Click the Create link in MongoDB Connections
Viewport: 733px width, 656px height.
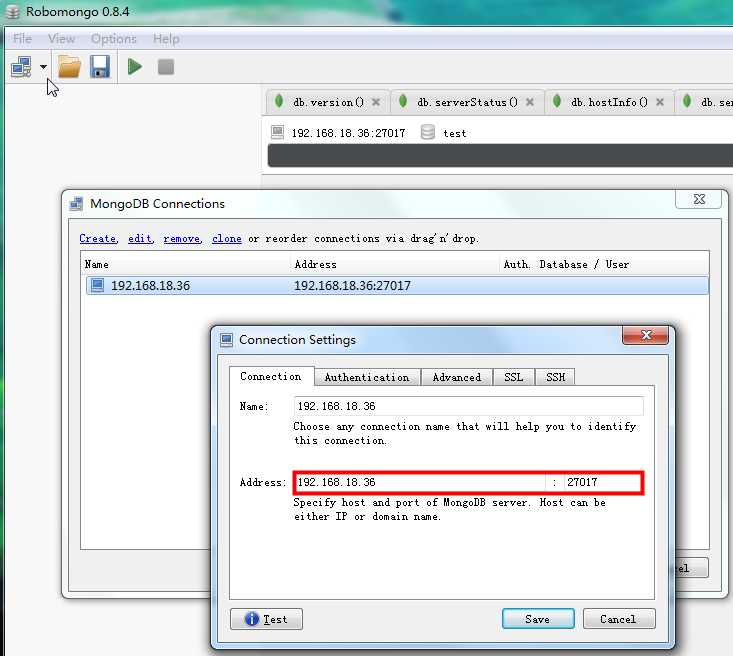98,238
